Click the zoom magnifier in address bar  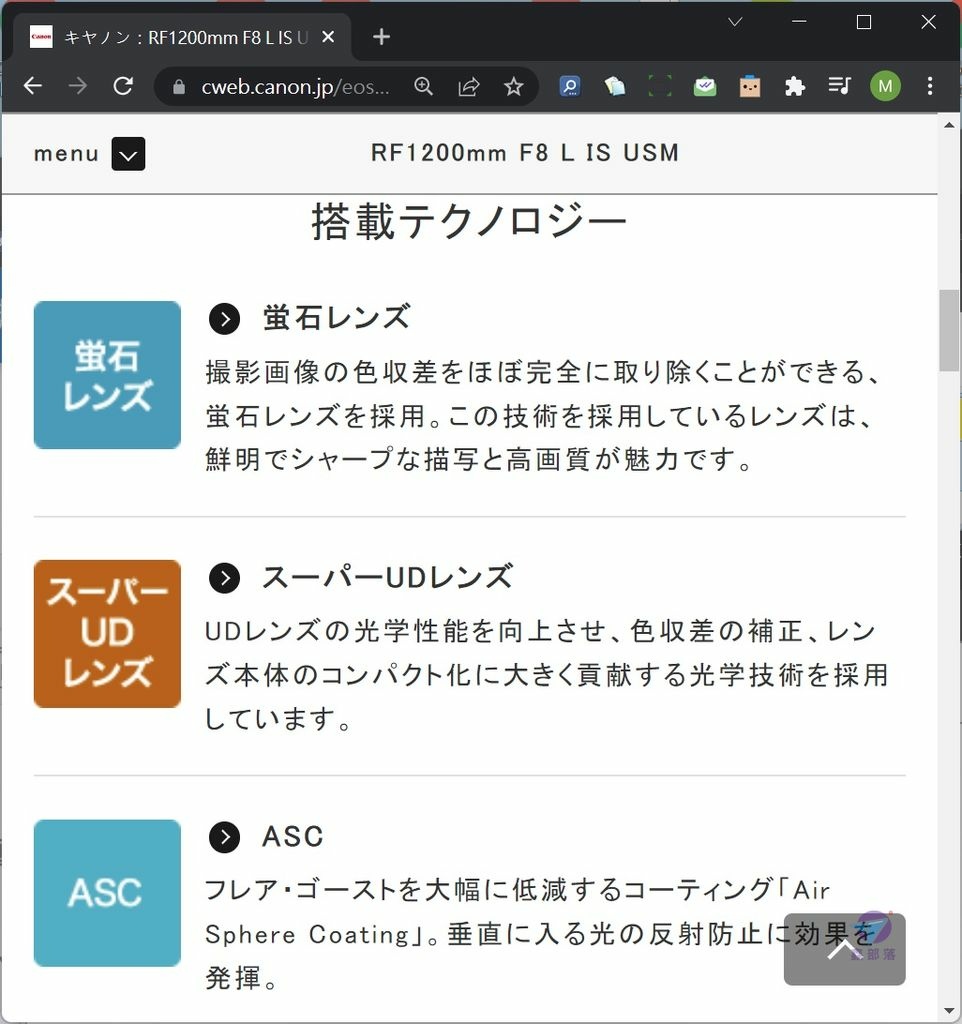tap(423, 86)
